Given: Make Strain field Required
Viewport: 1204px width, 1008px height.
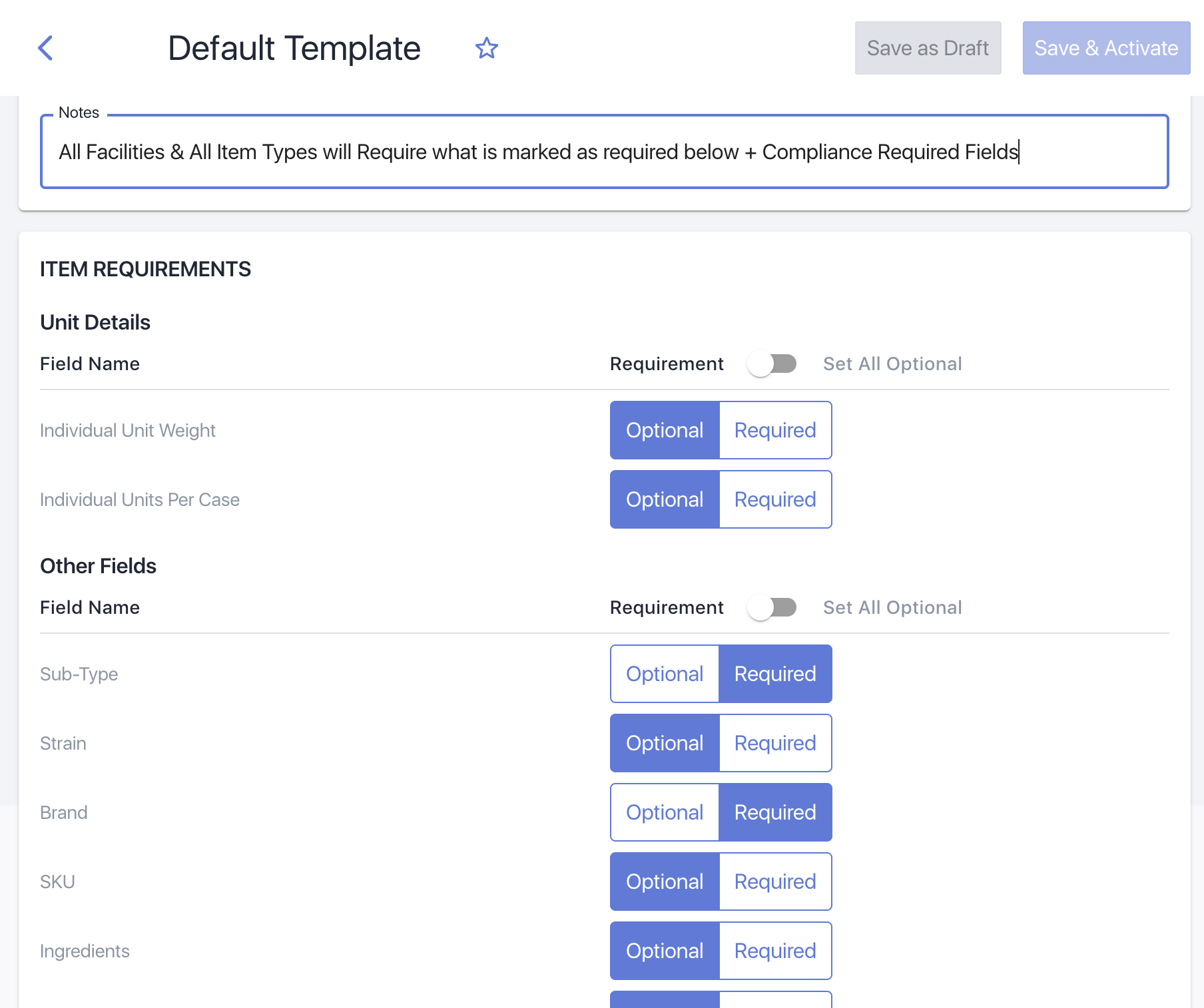Looking at the screenshot, I should coord(775,743).
